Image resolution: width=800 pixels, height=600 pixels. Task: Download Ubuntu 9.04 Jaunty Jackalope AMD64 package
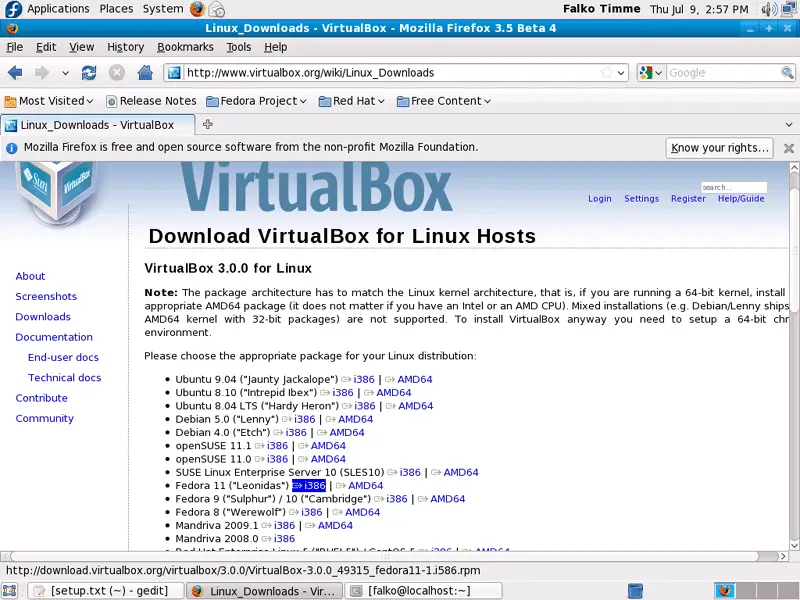point(415,379)
